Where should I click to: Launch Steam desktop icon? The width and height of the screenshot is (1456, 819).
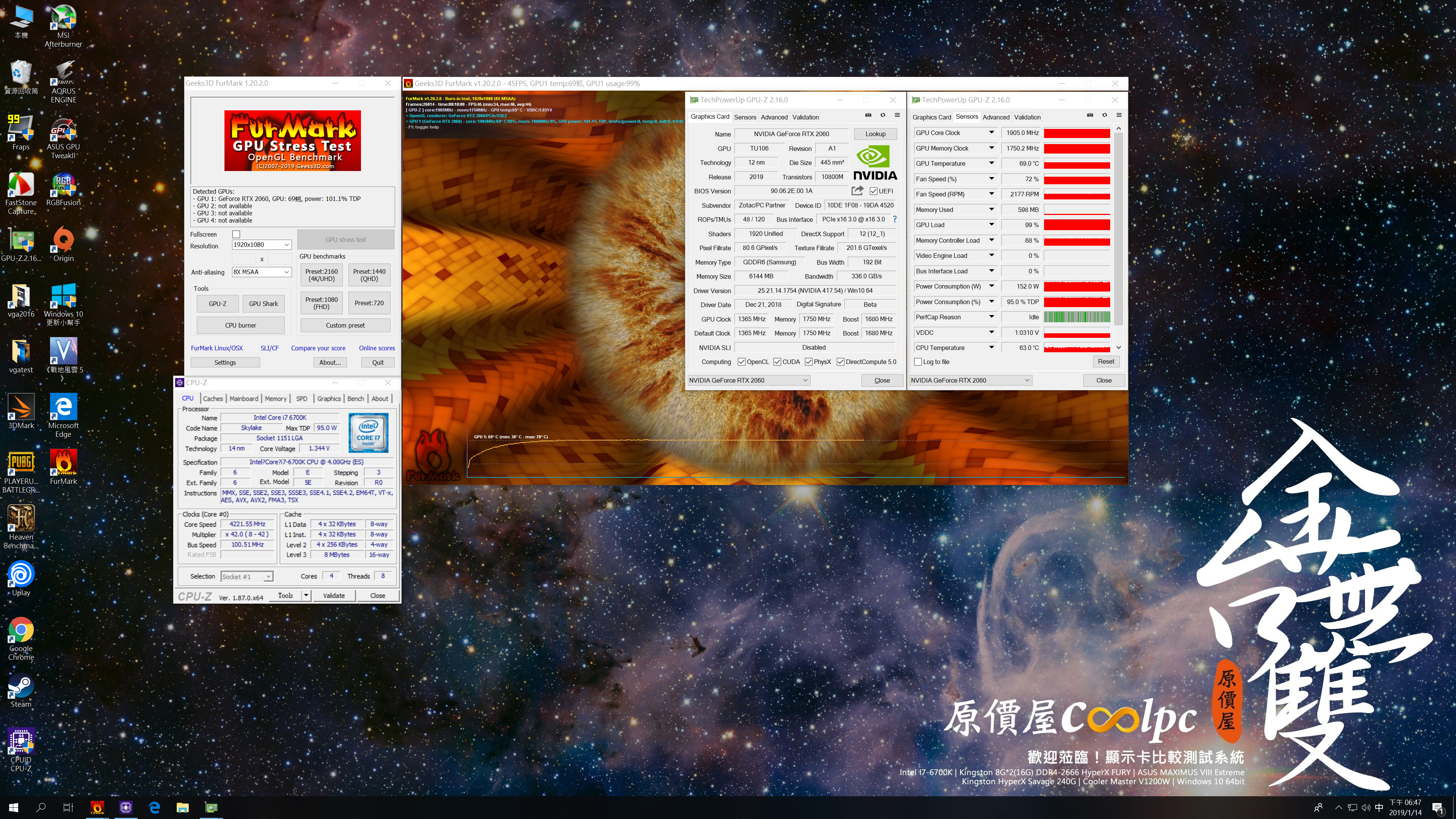click(x=21, y=691)
